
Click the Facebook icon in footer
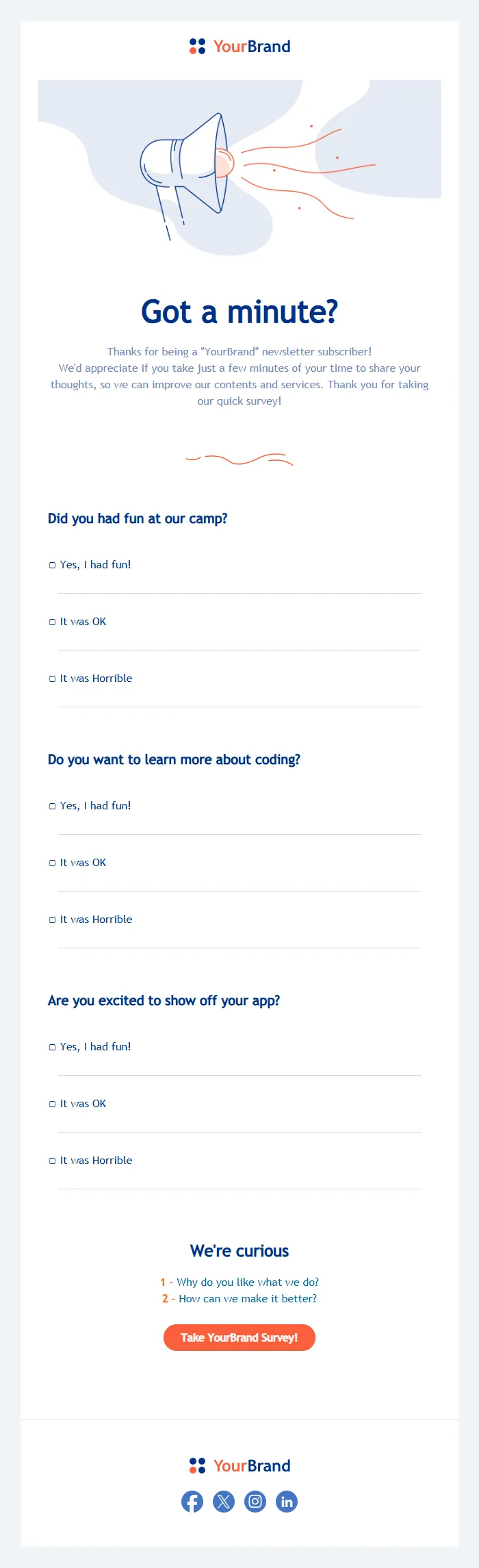pyautogui.click(x=192, y=1502)
